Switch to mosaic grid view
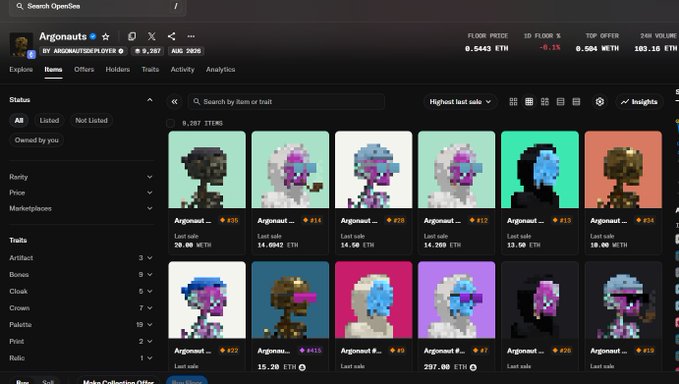Screen dimensions: 679x384 (545, 102)
